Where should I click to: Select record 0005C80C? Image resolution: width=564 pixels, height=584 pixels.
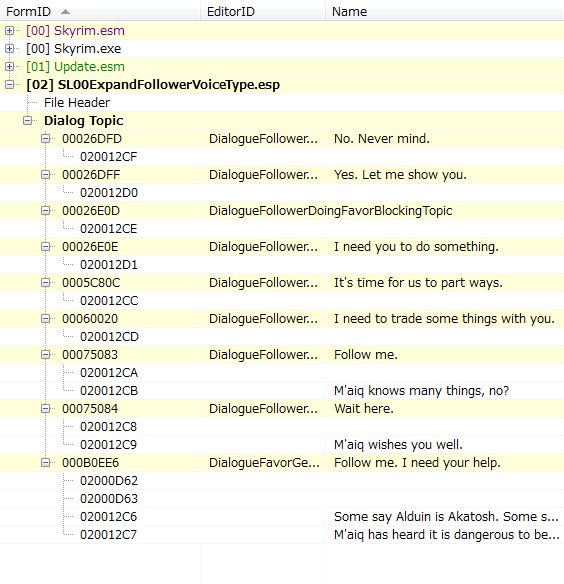pos(91,283)
